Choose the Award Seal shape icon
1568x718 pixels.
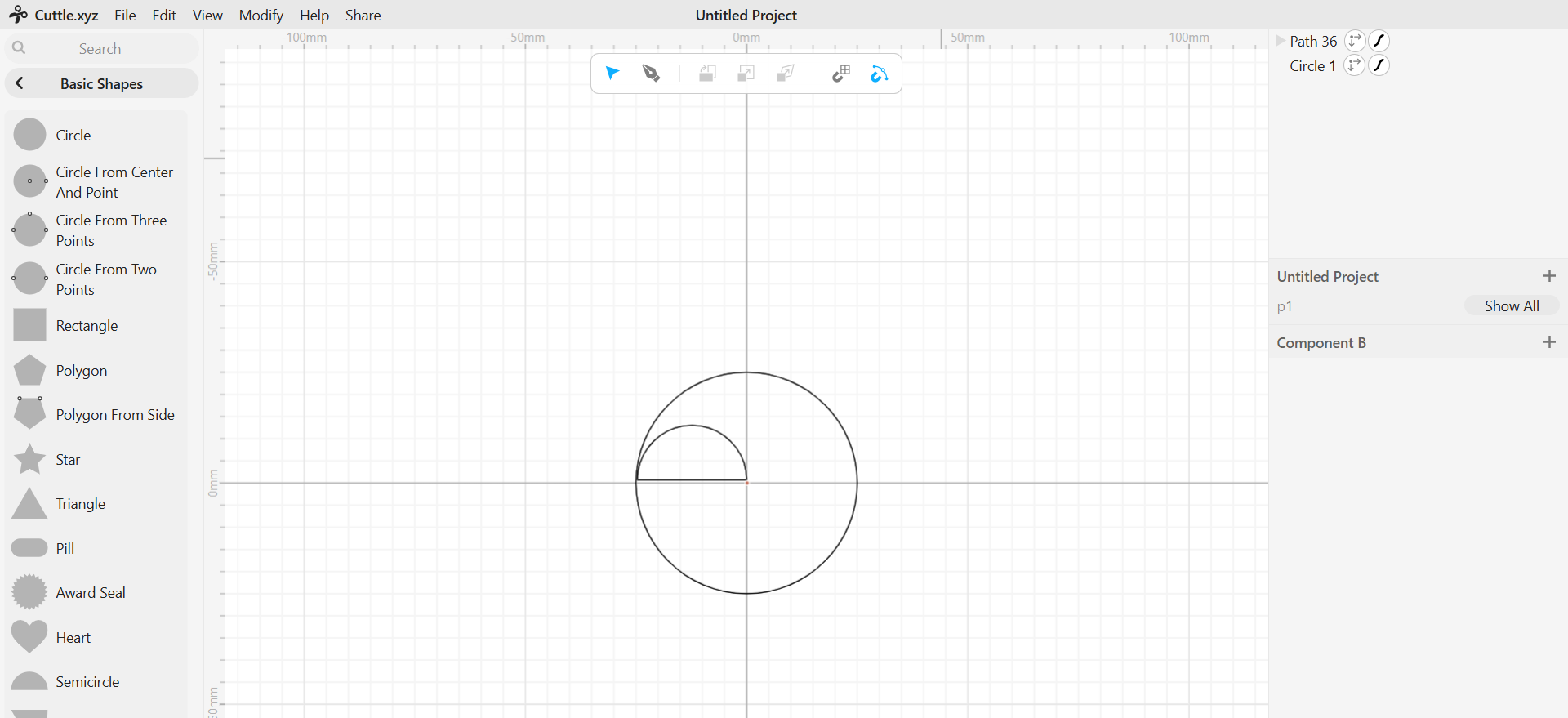click(x=30, y=592)
